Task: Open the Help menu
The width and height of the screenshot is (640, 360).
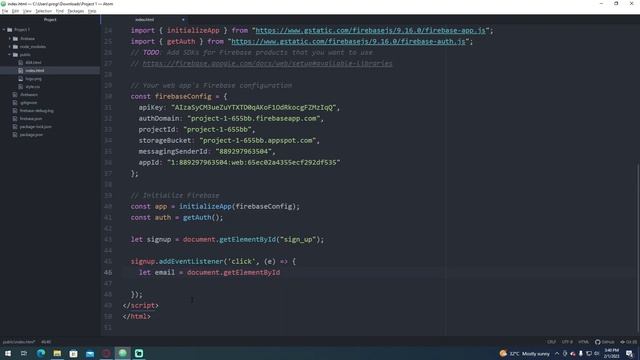Action: [x=92, y=11]
